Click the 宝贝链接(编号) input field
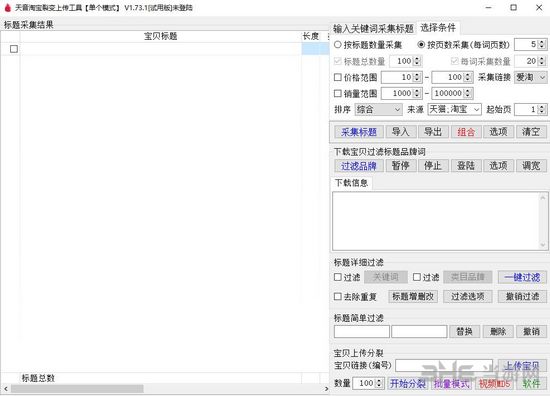 point(444,365)
